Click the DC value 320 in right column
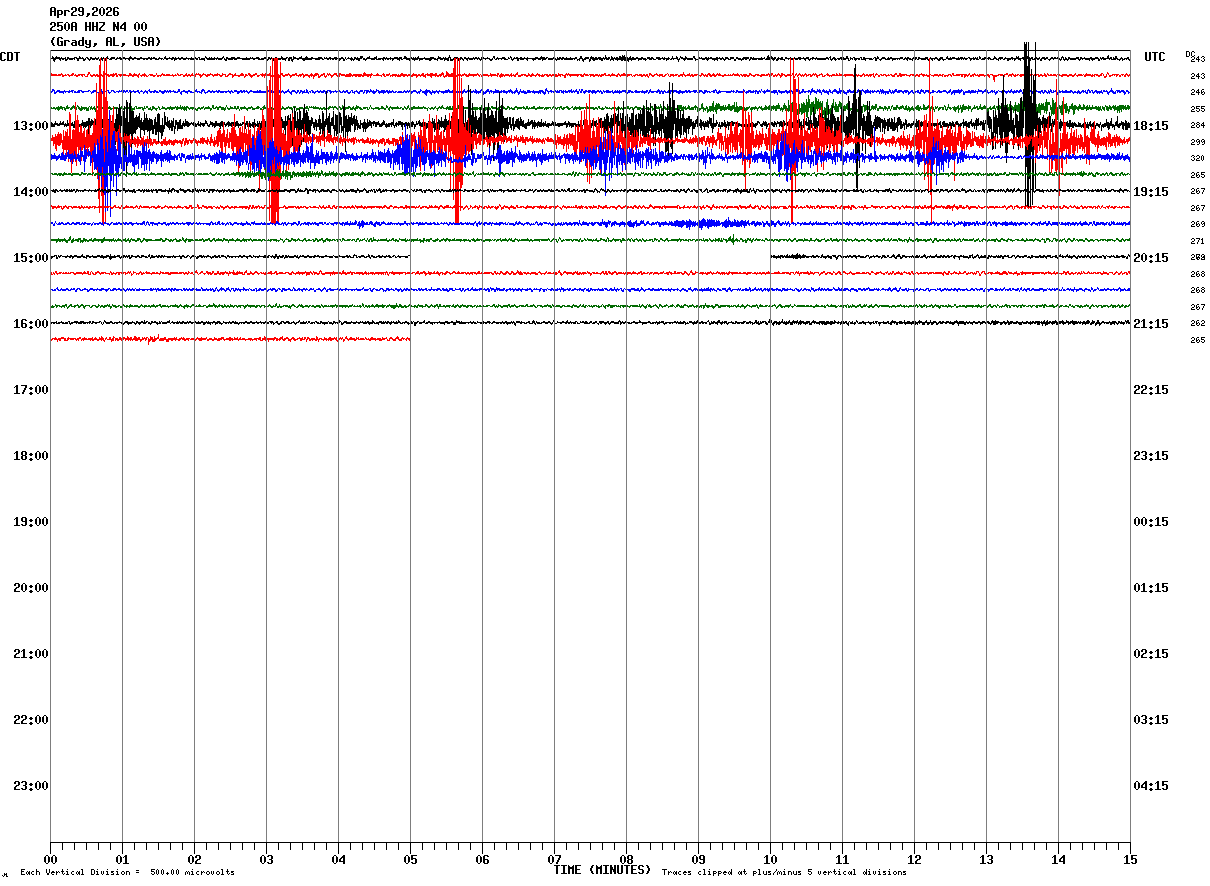The height and width of the screenshot is (886, 1210). 1197,158
